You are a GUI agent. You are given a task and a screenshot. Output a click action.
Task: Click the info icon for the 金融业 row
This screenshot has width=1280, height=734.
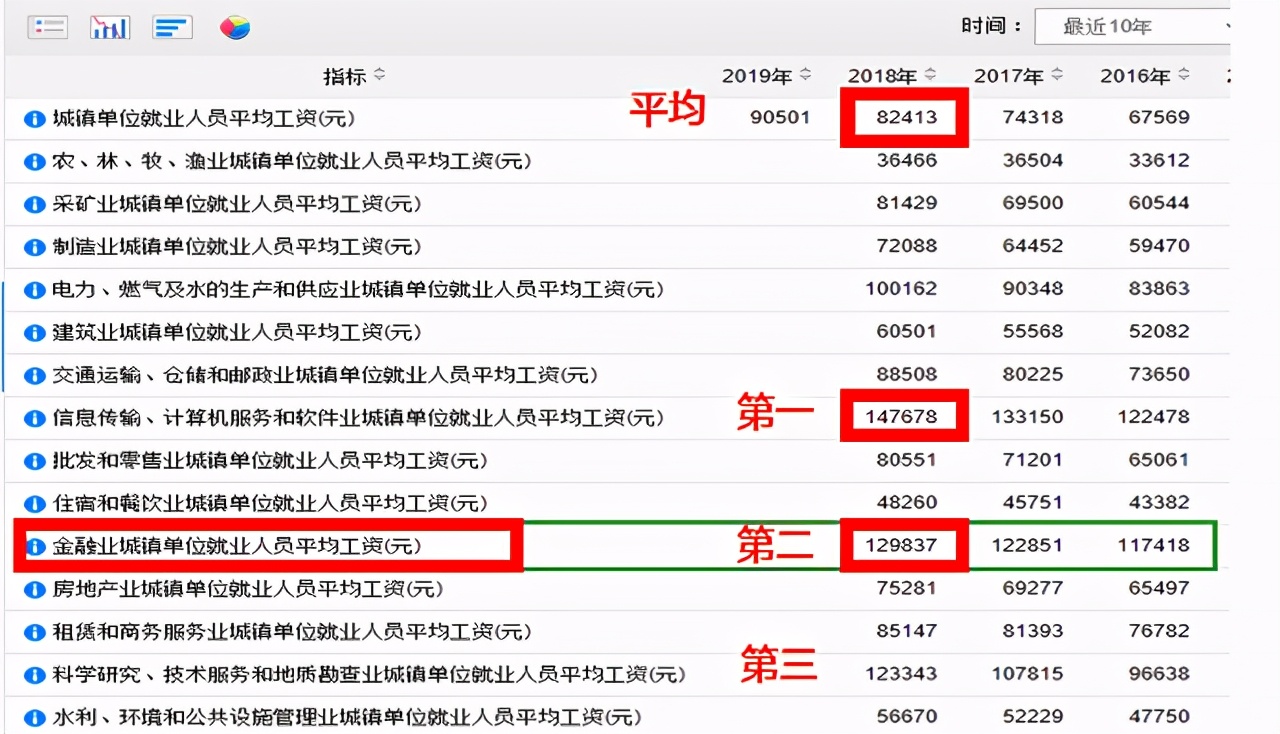pyautogui.click(x=33, y=545)
